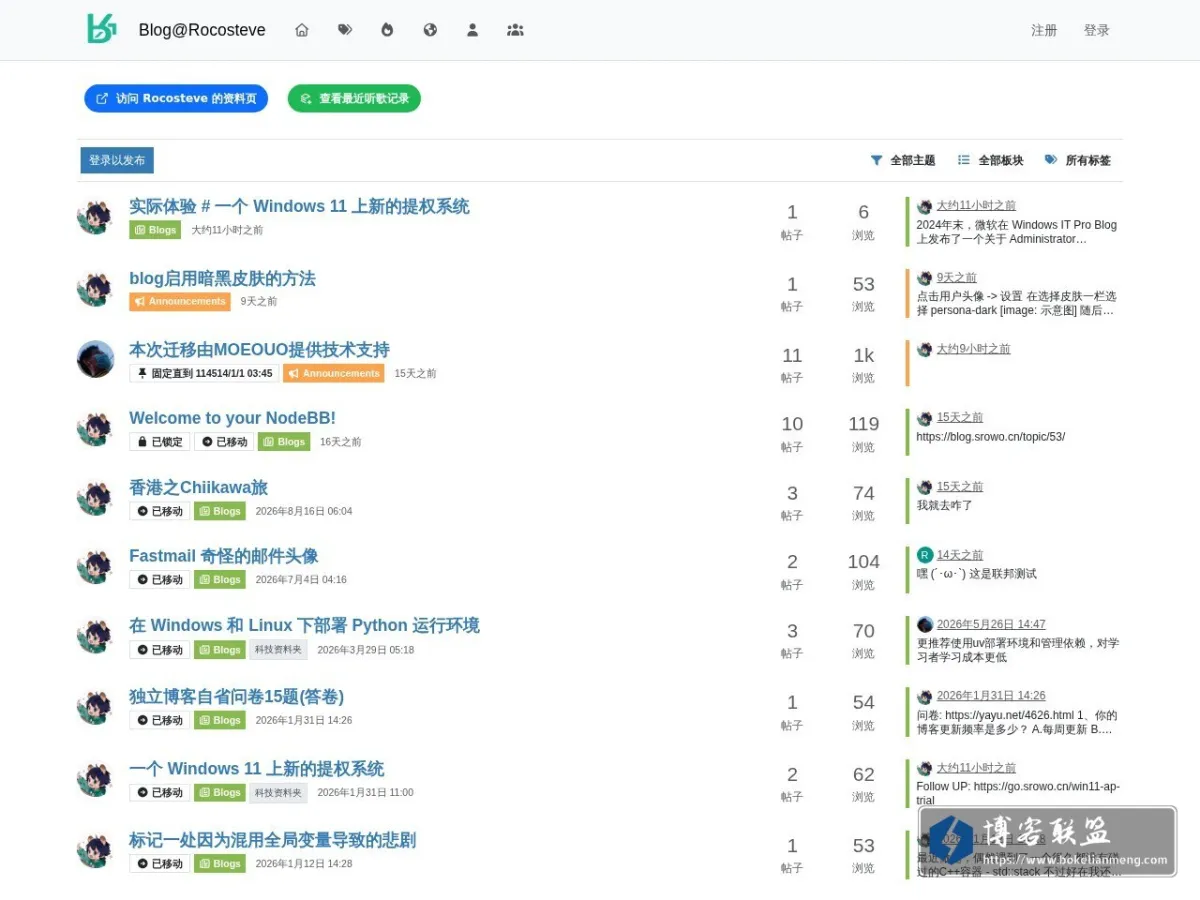Image resolution: width=1200 pixels, height=900 pixels.
Task: Open topic 标记一处因为混用全局变量导致的悲剧
Action: 272,840
